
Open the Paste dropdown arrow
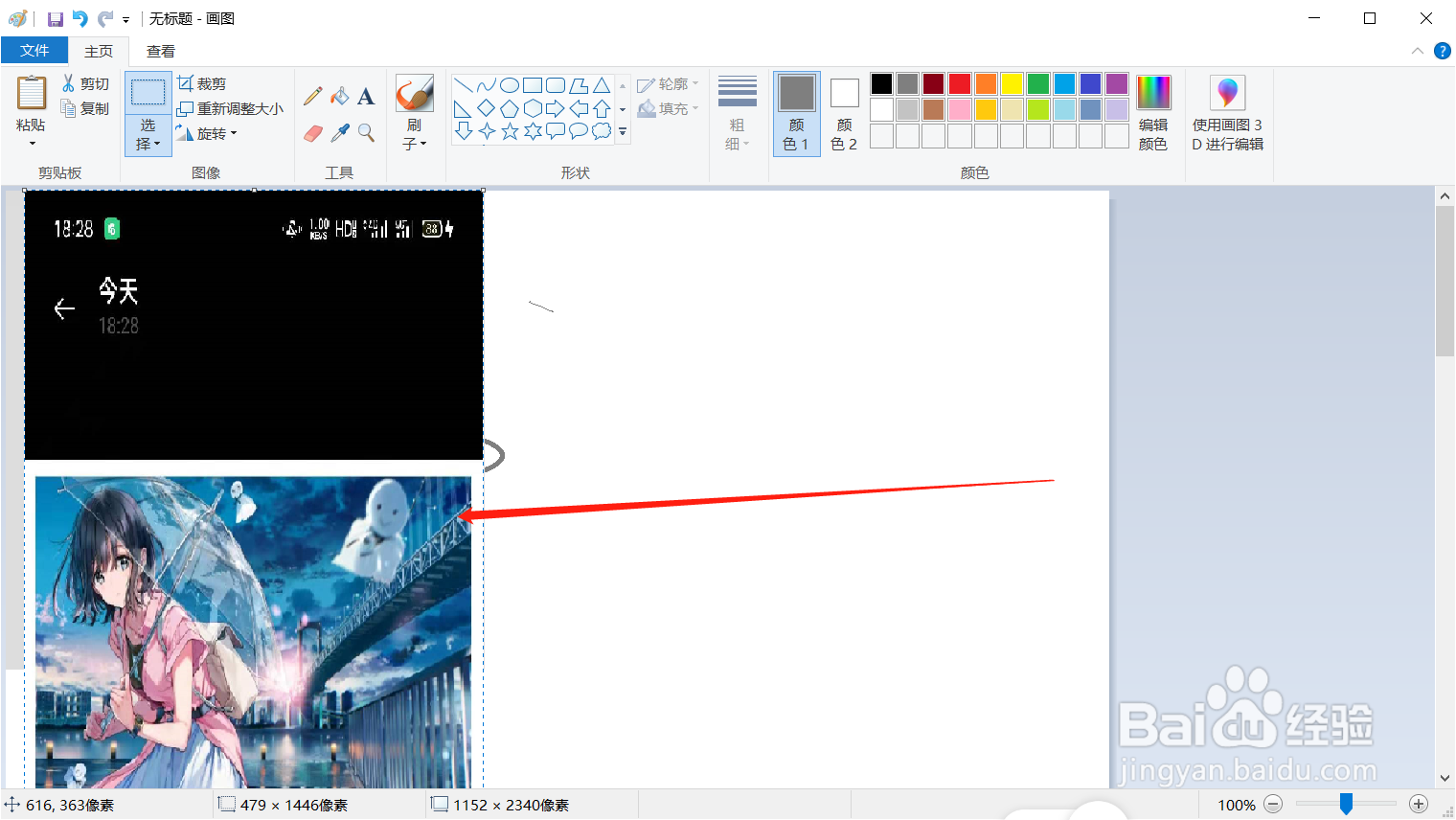(32, 144)
